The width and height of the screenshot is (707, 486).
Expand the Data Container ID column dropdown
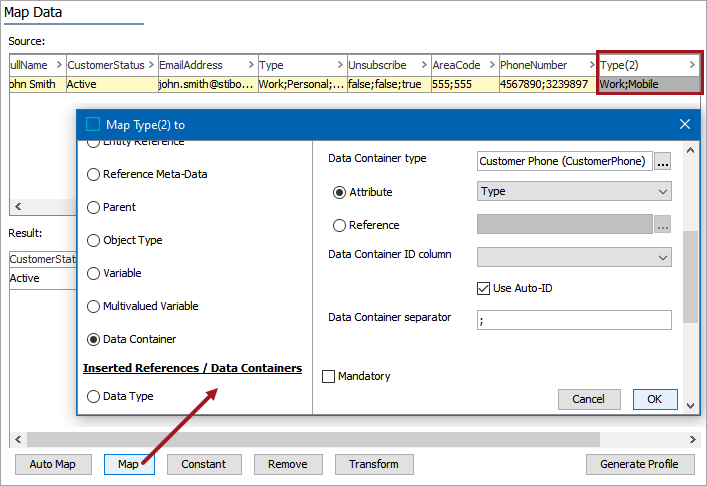coord(574,257)
